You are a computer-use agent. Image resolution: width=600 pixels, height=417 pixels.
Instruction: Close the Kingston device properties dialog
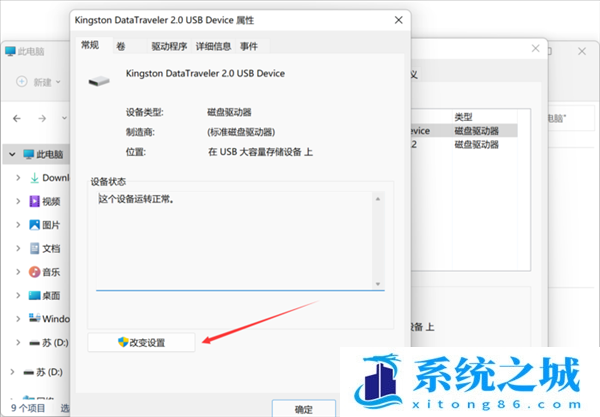click(399, 19)
